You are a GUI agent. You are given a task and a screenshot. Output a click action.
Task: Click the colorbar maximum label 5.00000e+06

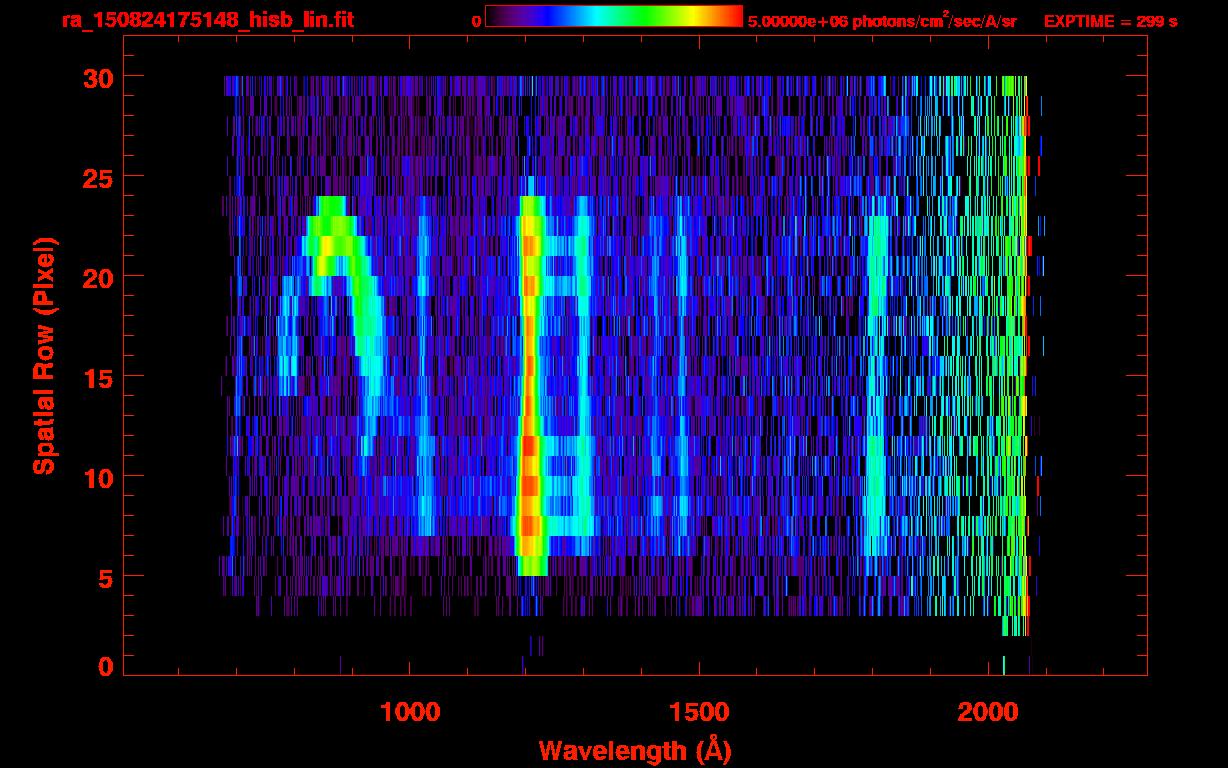click(x=795, y=21)
